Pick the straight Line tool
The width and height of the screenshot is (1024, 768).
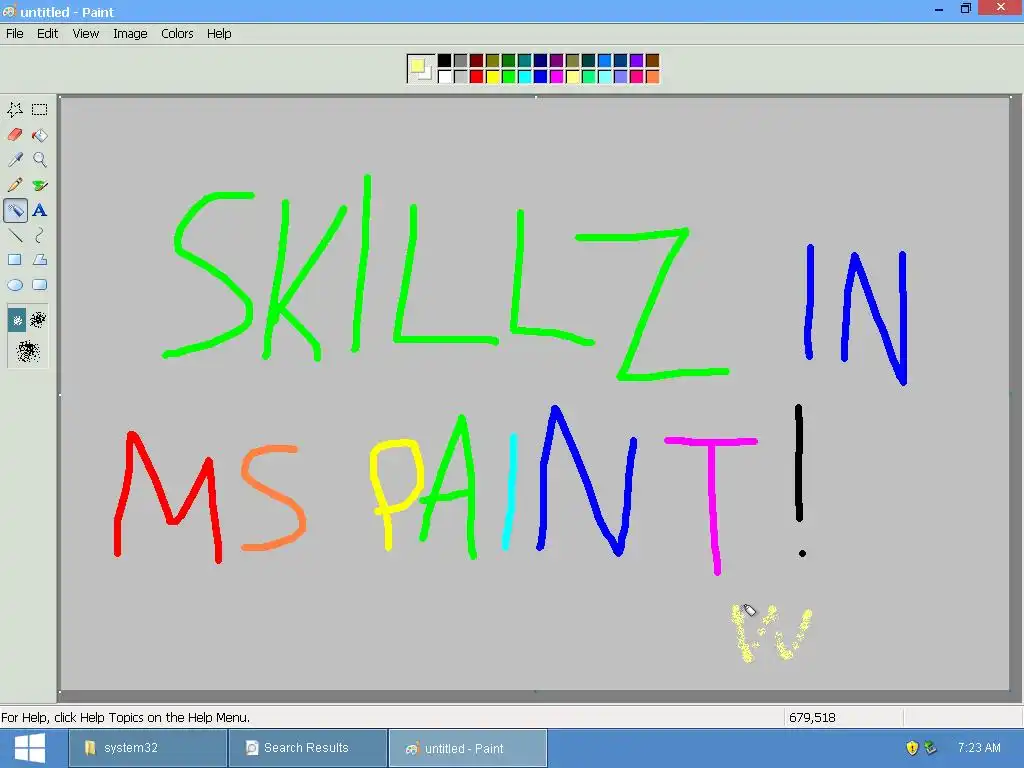pos(15,235)
